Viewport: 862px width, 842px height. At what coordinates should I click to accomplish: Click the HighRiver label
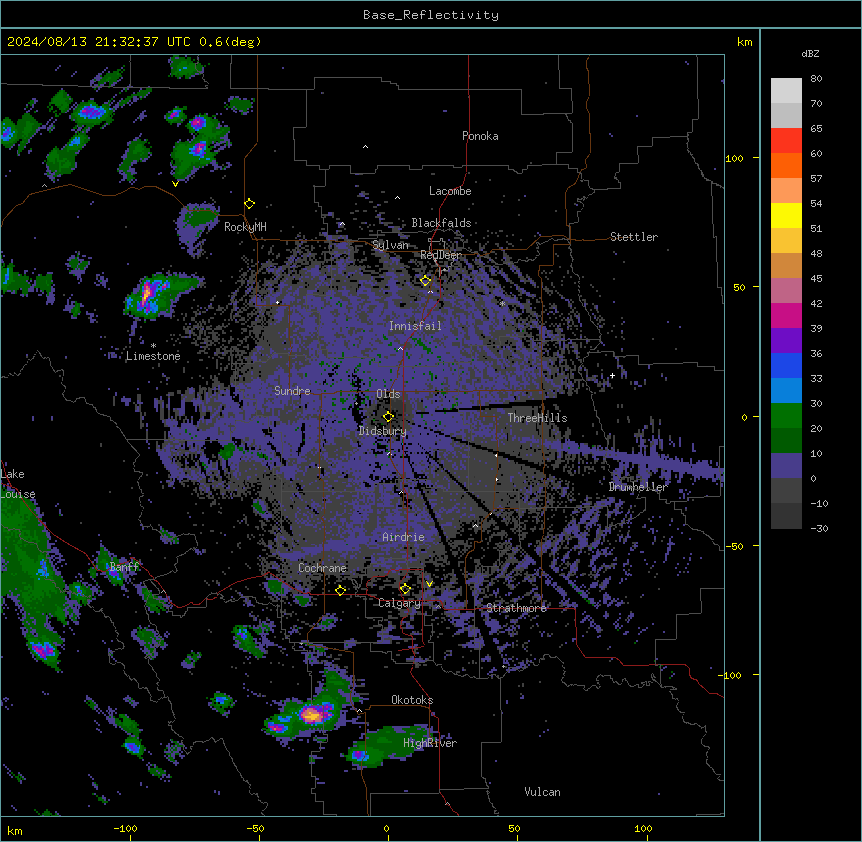pyautogui.click(x=430, y=743)
